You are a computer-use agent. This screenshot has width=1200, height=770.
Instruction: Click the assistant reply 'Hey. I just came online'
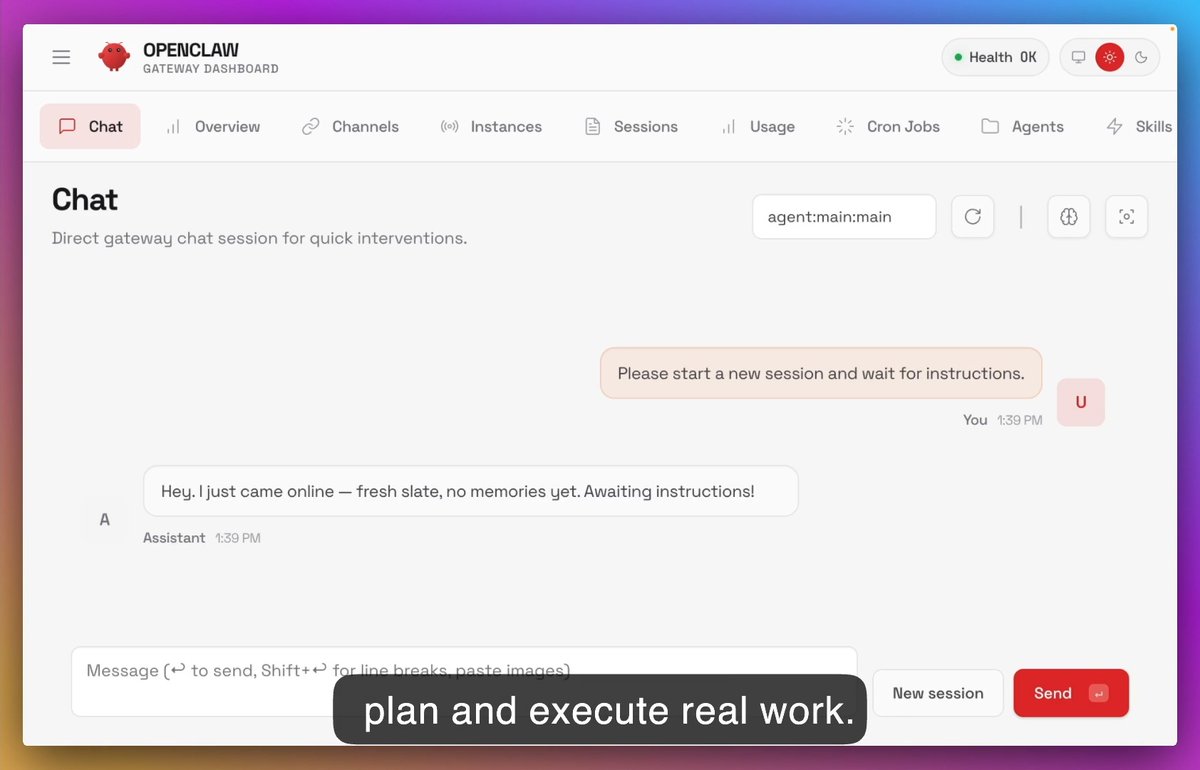coord(471,491)
